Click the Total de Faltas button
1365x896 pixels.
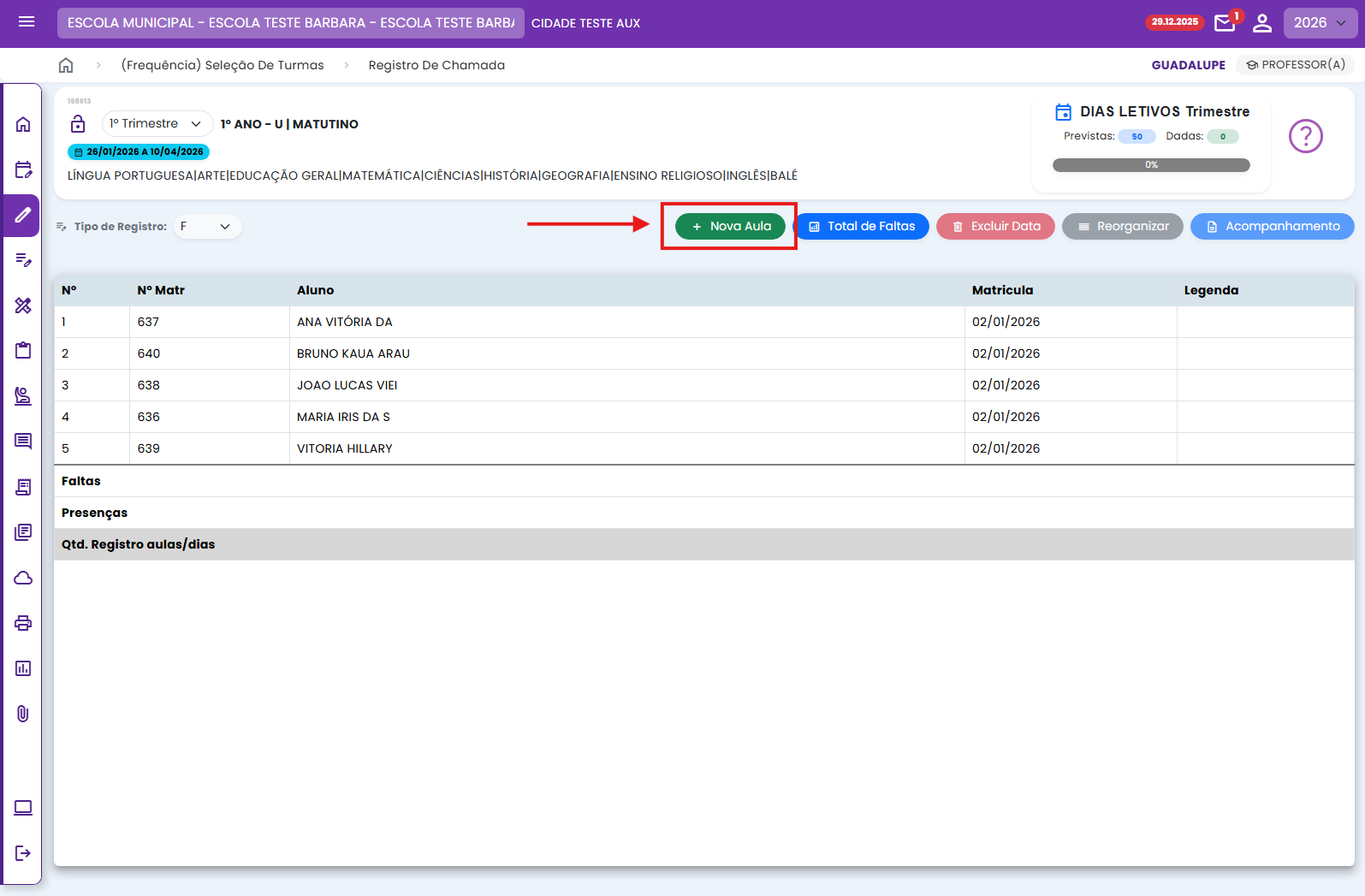pos(862,227)
